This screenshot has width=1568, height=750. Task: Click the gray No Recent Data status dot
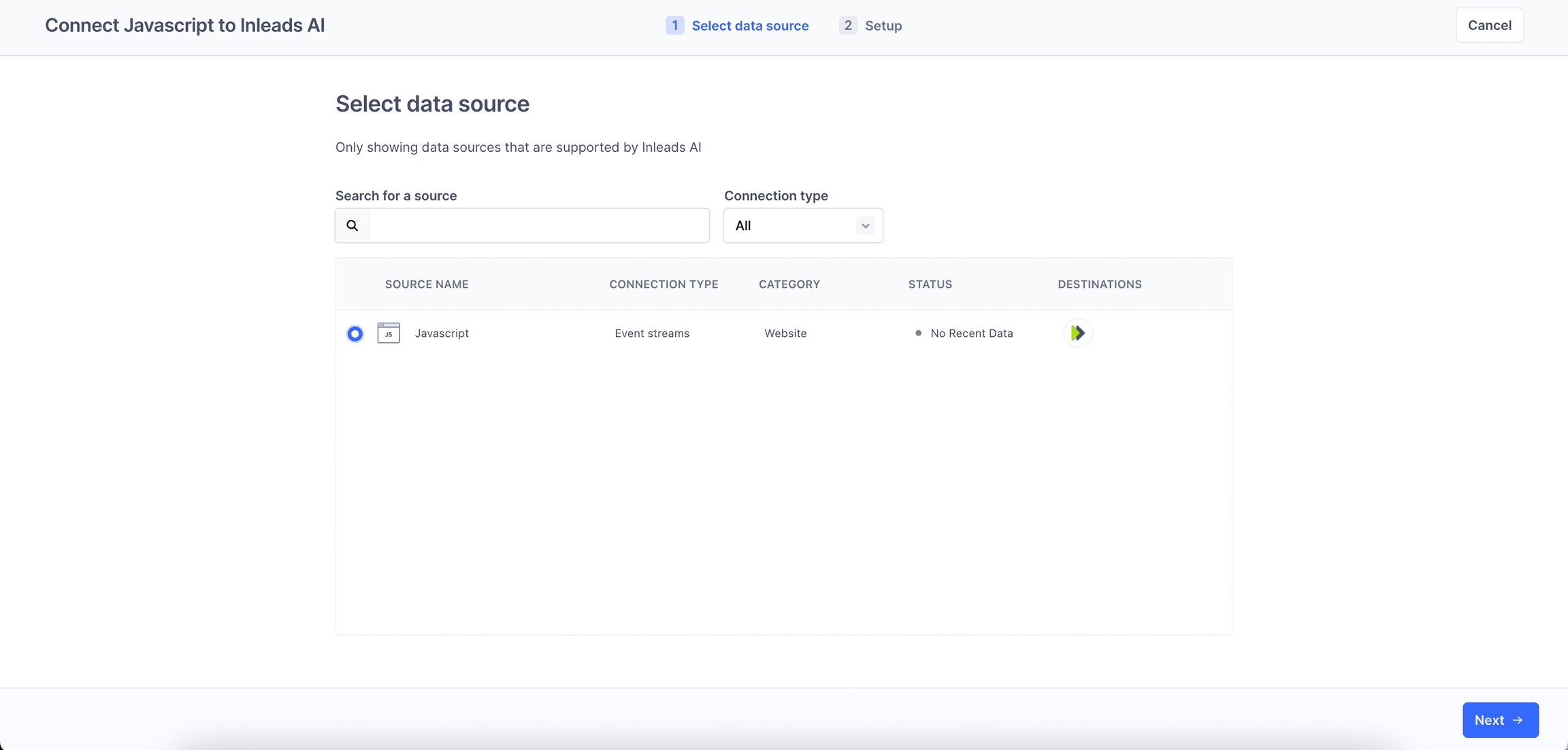pyautogui.click(x=918, y=333)
